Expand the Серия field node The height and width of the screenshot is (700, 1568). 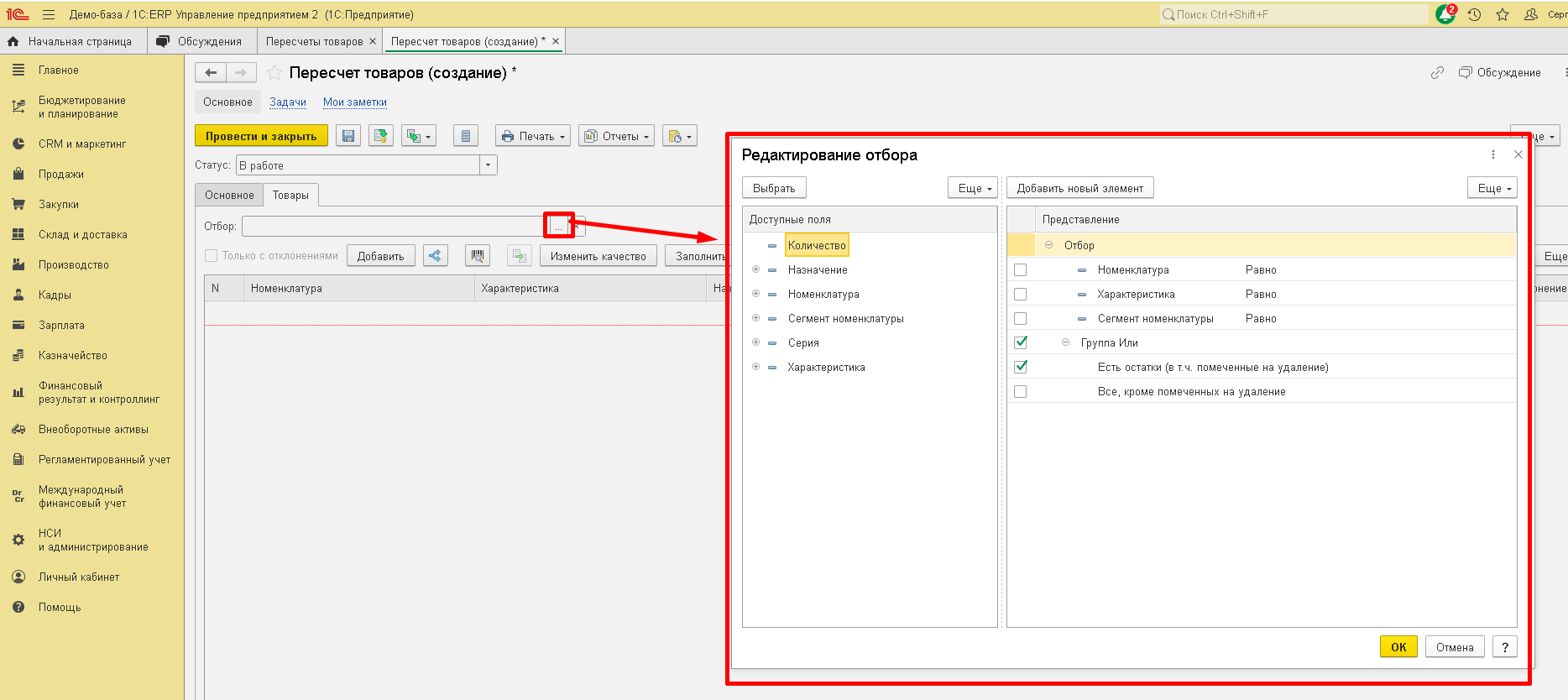click(x=755, y=342)
